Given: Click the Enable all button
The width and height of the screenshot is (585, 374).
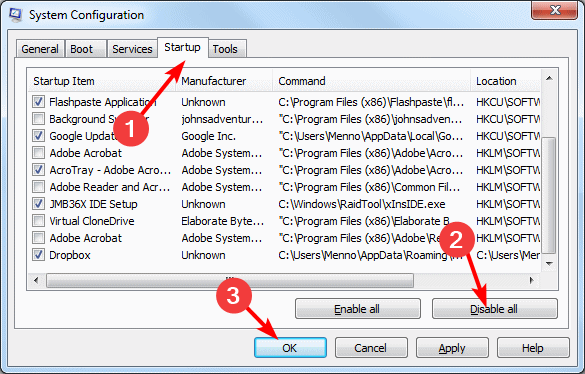Looking at the screenshot, I should point(358,309).
